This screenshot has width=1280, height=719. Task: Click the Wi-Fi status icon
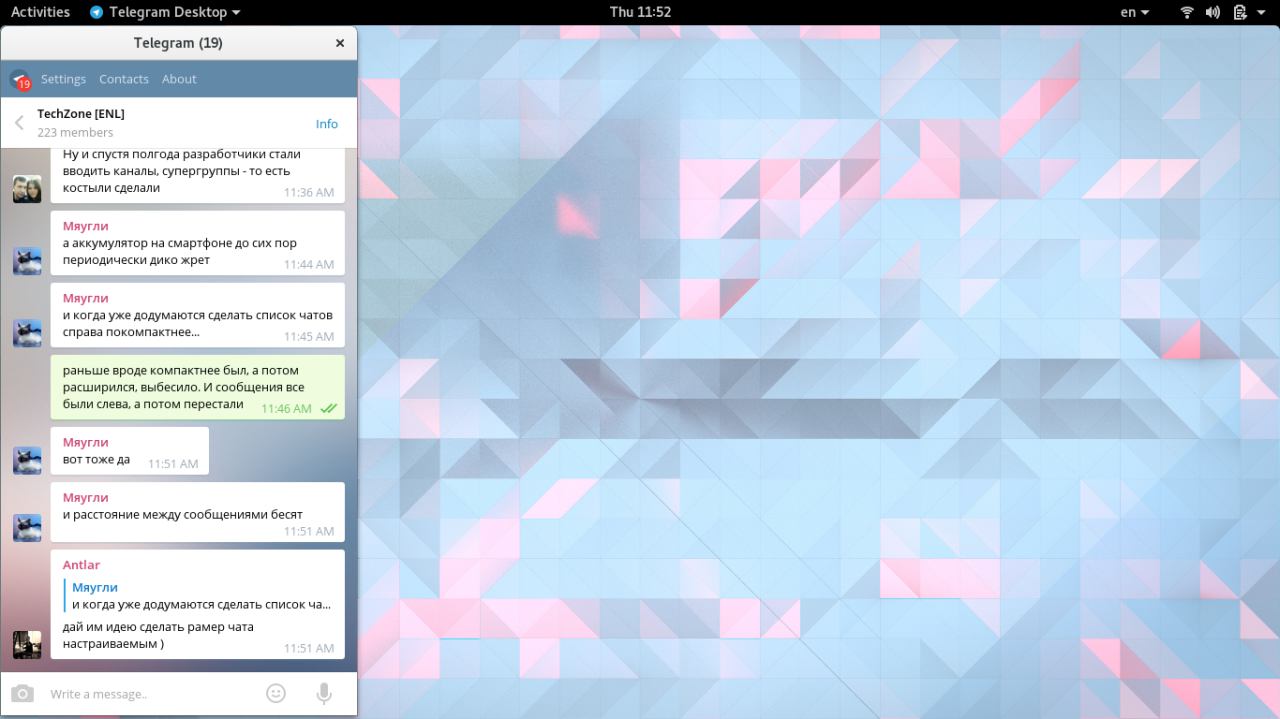coord(1188,12)
